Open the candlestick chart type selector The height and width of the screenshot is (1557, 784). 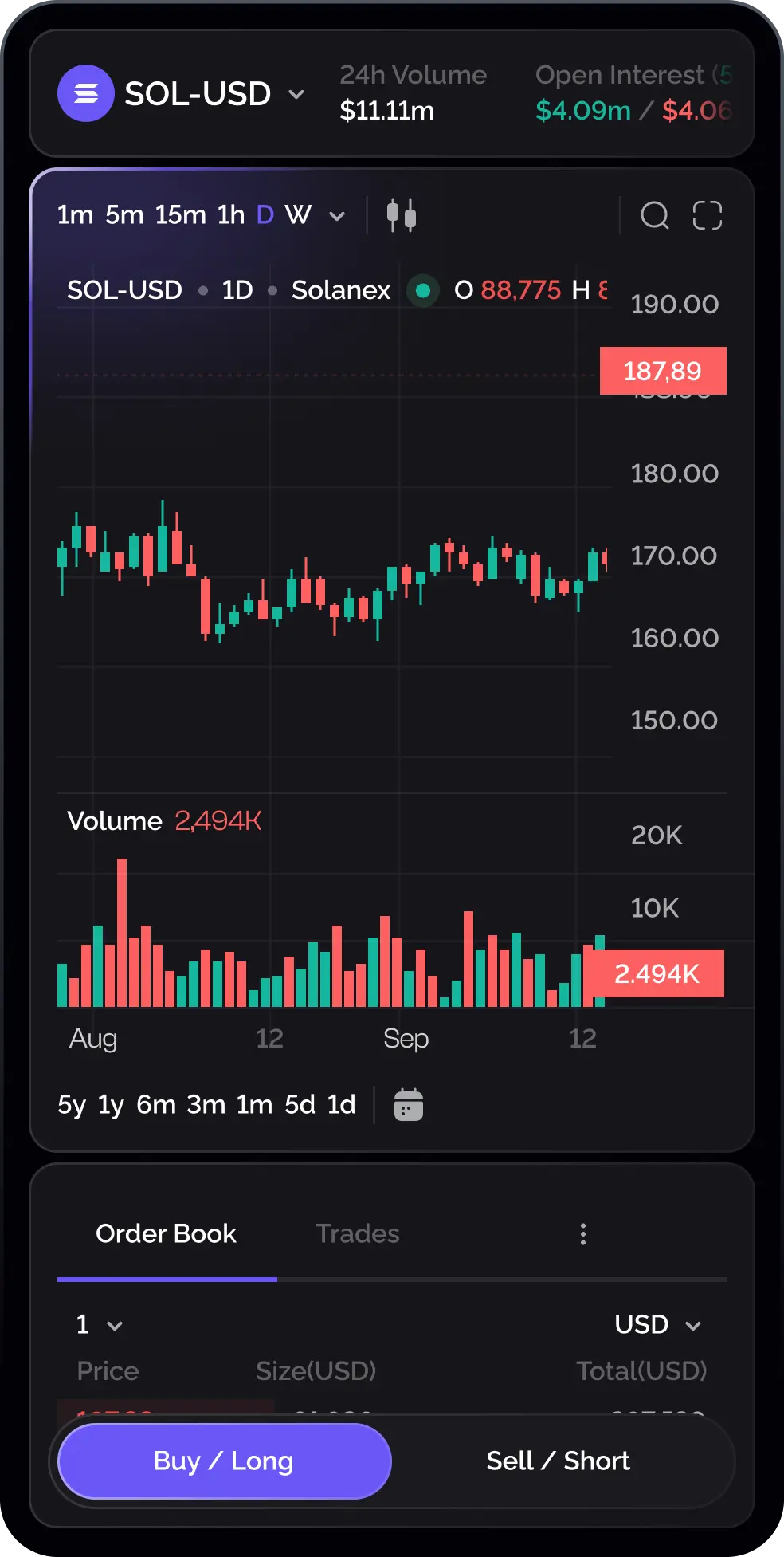[x=402, y=215]
